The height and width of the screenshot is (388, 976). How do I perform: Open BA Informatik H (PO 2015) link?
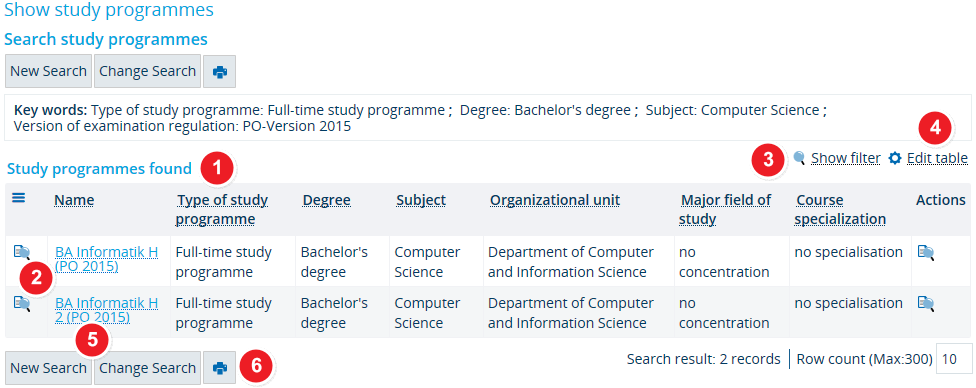click(x=106, y=260)
